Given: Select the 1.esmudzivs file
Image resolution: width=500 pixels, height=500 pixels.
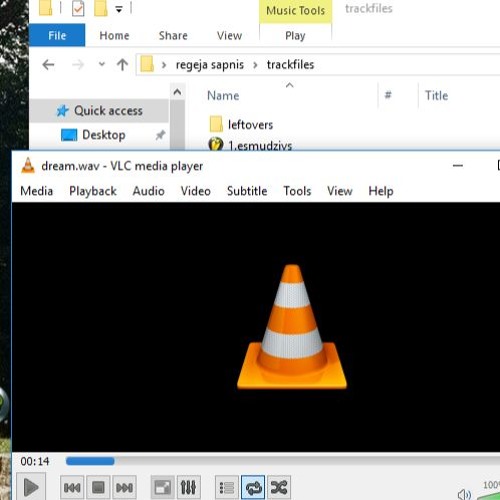Looking at the screenshot, I should click(x=260, y=146).
